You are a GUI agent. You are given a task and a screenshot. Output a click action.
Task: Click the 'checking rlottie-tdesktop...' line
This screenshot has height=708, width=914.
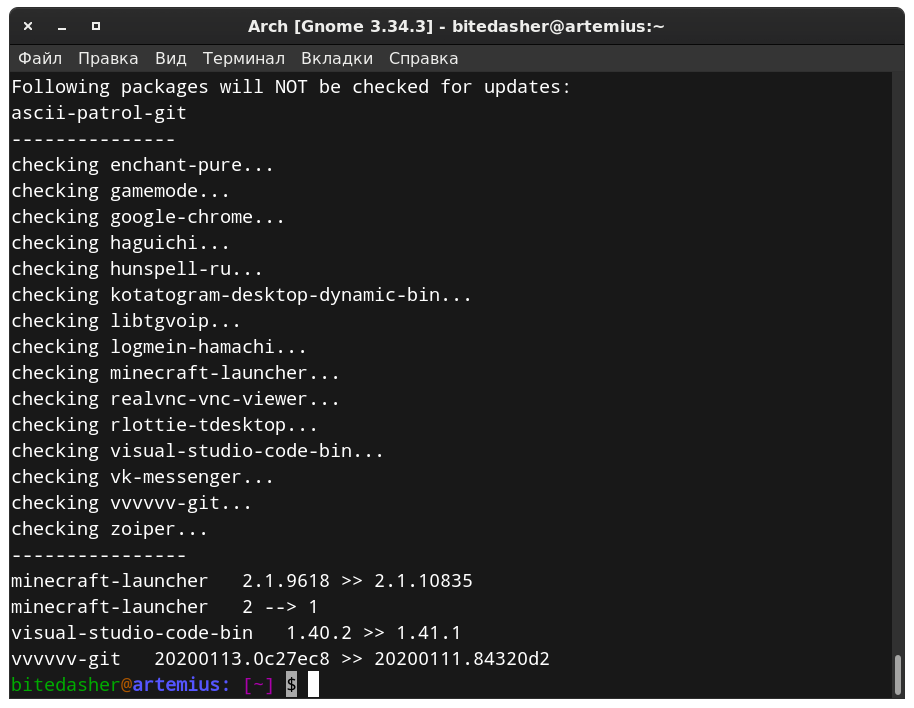164,425
